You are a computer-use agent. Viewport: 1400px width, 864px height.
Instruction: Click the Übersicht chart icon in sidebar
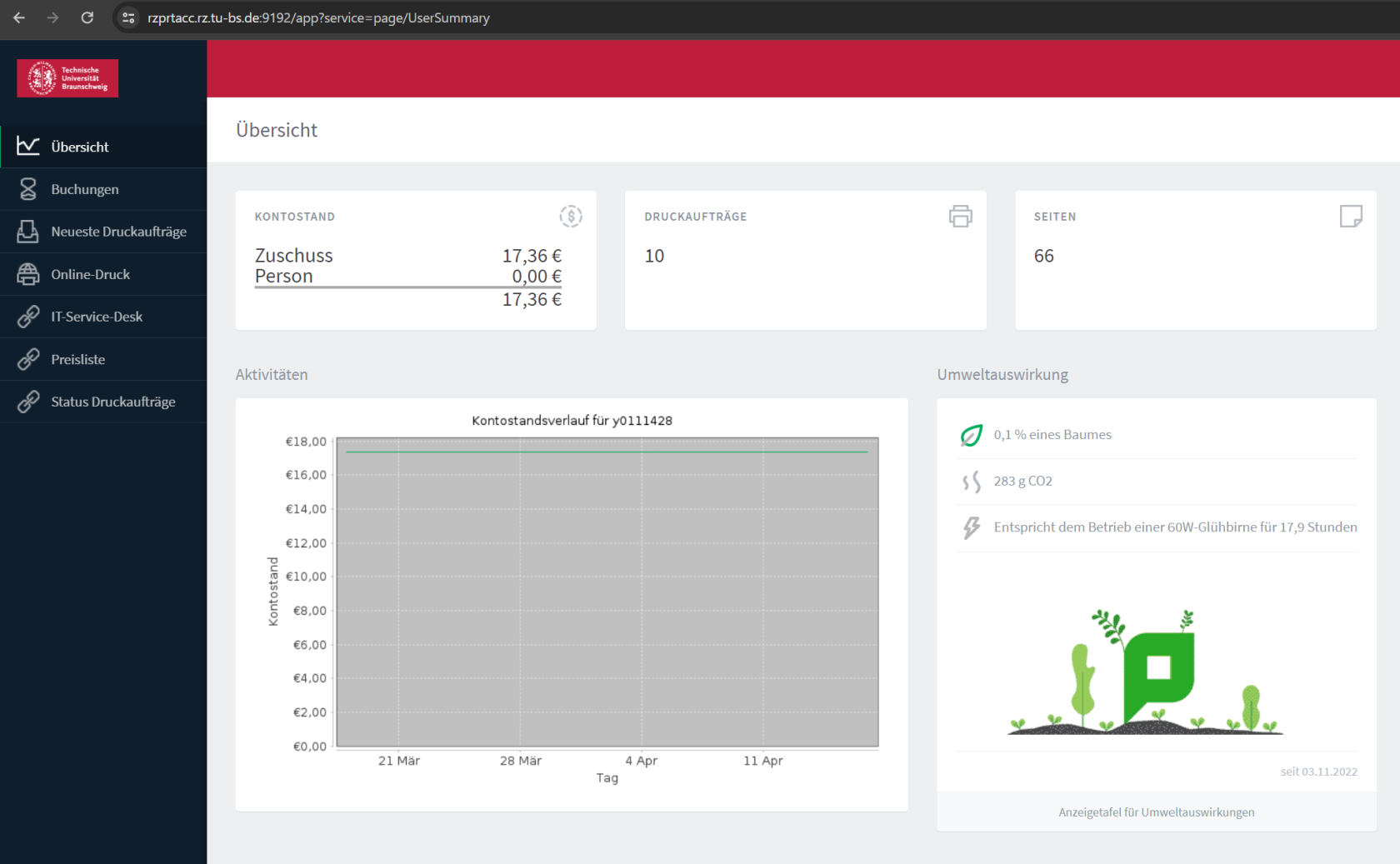pyautogui.click(x=28, y=146)
